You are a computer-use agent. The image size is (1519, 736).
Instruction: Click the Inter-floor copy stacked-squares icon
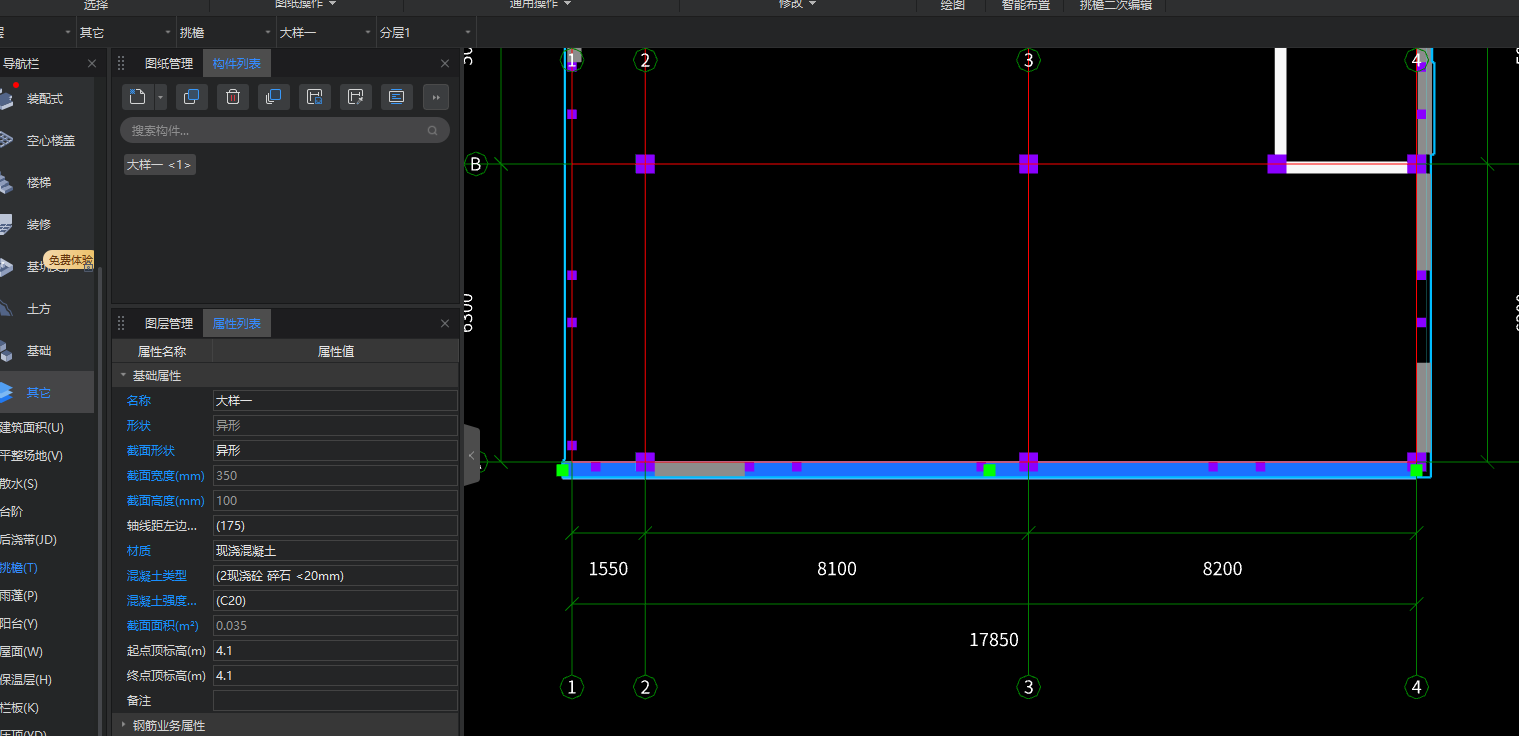(x=273, y=97)
